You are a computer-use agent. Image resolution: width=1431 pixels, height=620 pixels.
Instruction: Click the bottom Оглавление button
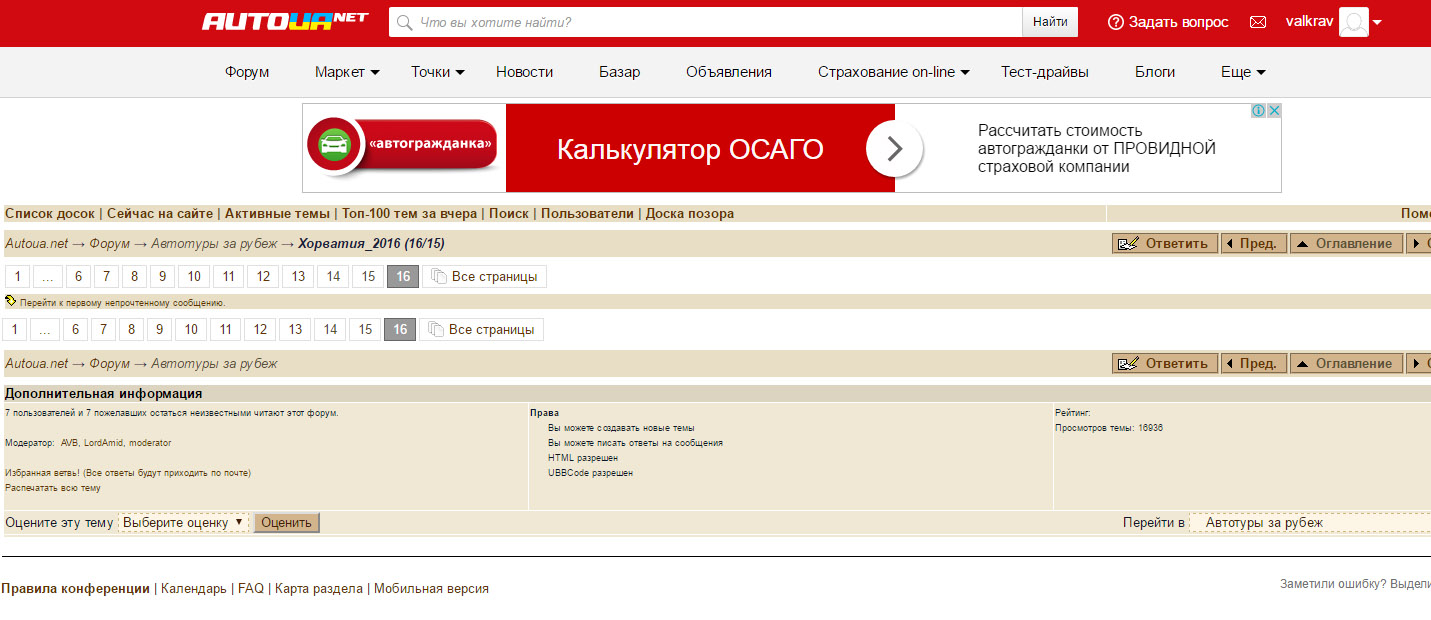[x=1345, y=364]
